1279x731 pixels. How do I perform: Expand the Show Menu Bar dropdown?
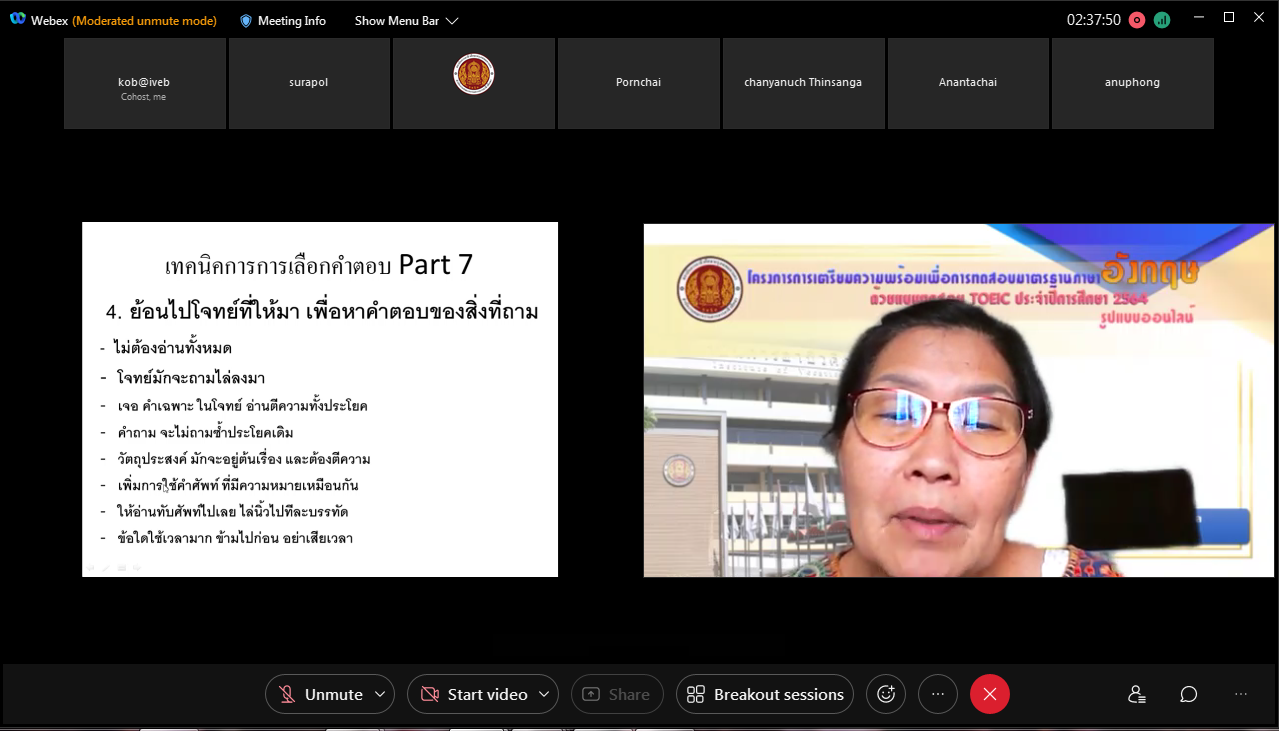406,20
